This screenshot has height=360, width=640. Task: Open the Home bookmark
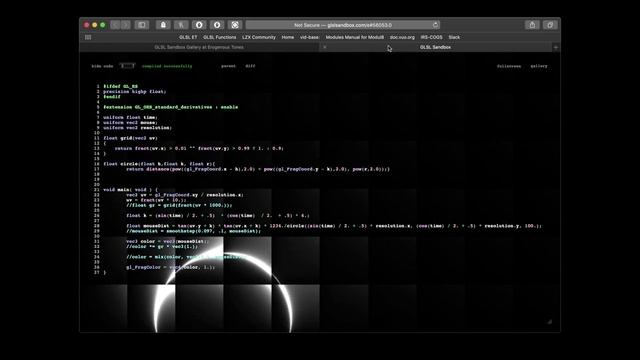coord(288,37)
